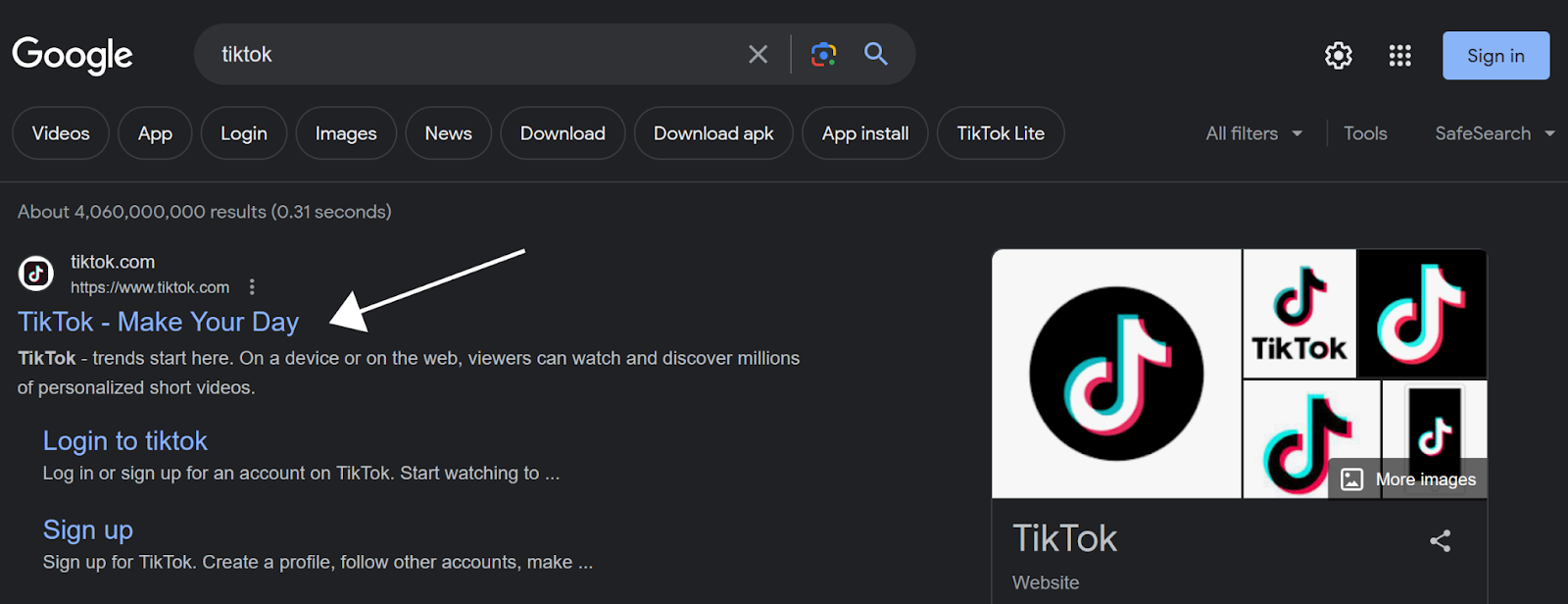Select the TikTok Lite filter chip
Image resolution: width=1568 pixels, height=604 pixels.
pyautogui.click(x=1001, y=133)
